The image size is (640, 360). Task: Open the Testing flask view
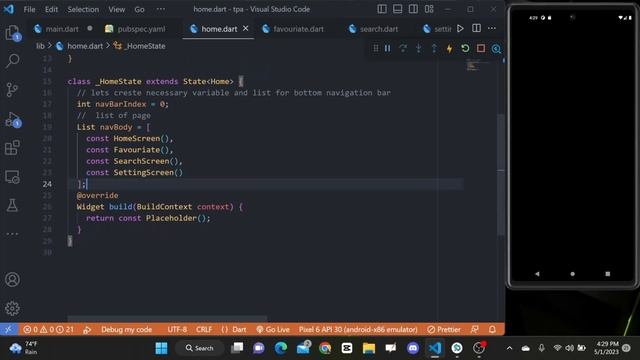coord(12,205)
